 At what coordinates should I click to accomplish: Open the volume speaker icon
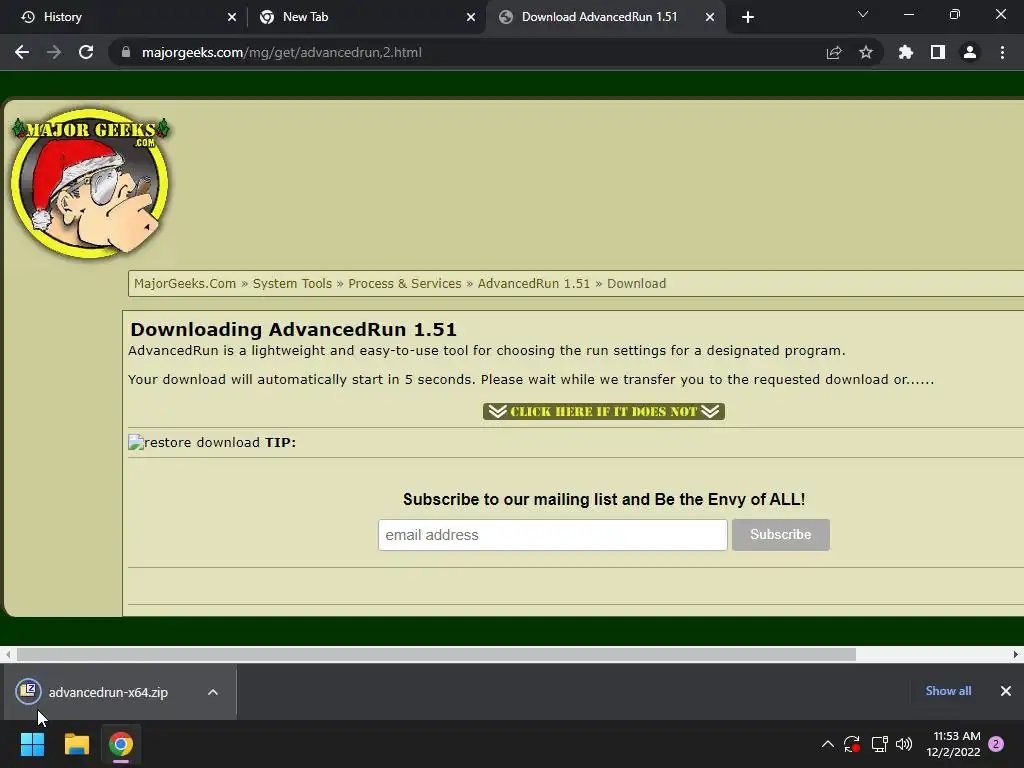click(904, 744)
